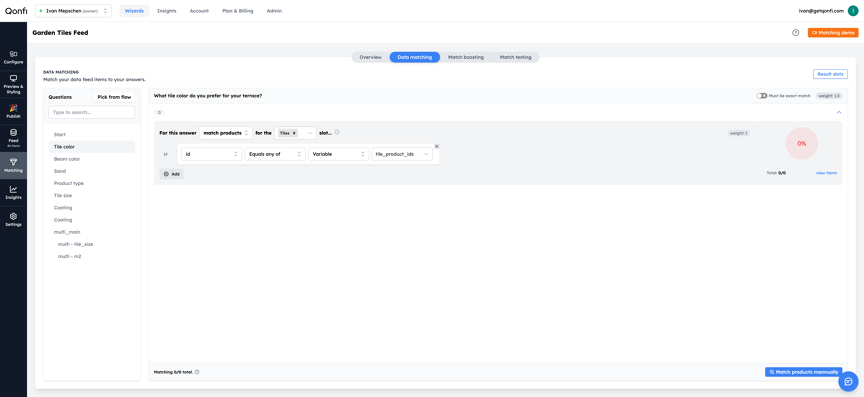This screenshot has height=397, width=864.
Task: Open the Equals any of operator dropdown
Action: click(x=275, y=154)
